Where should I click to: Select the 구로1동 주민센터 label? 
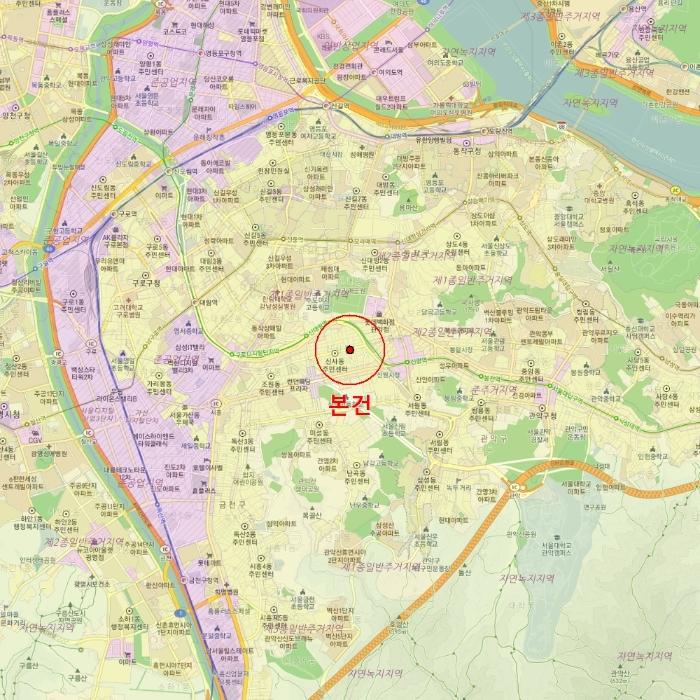coord(73,305)
